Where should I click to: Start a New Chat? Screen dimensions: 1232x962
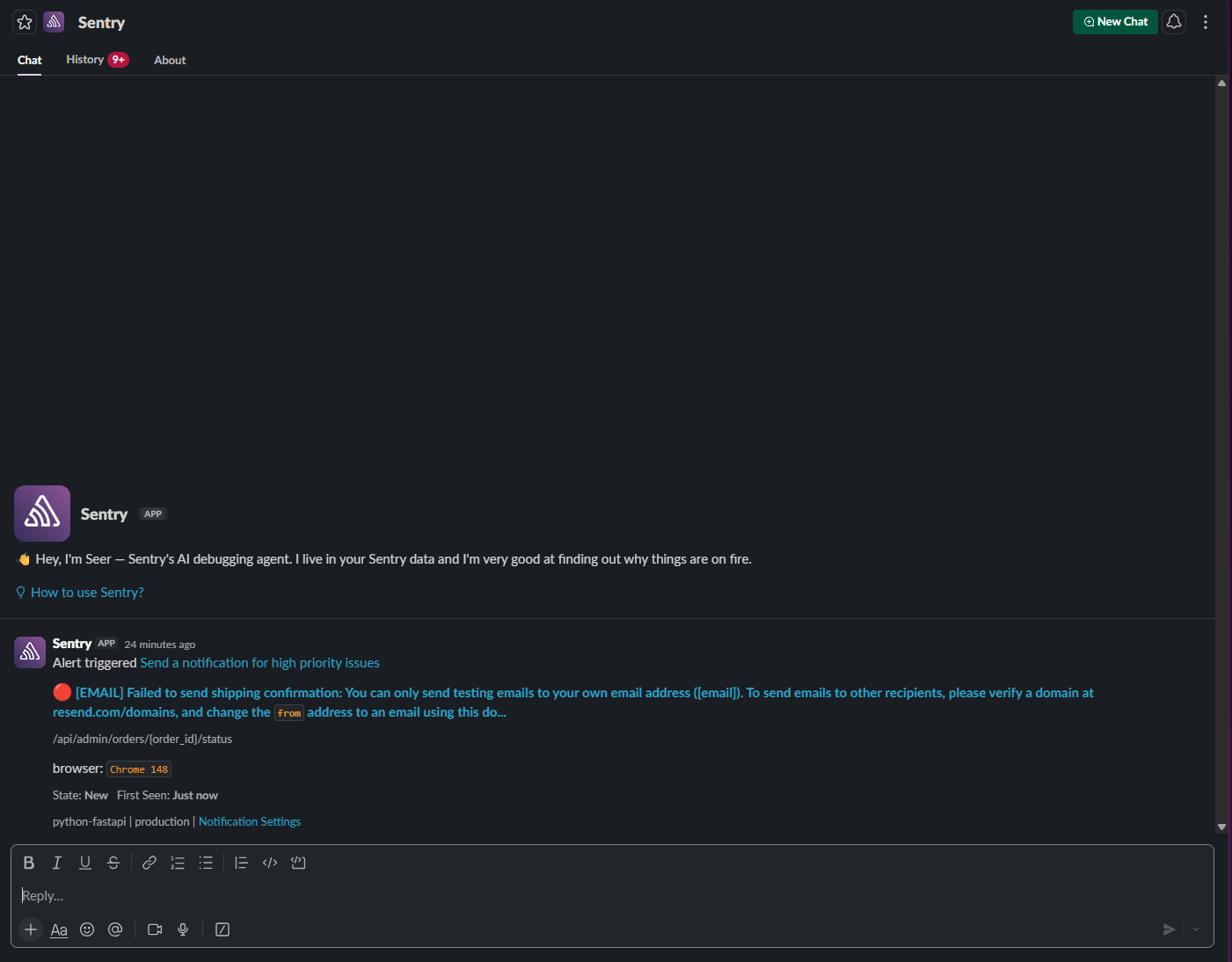point(1115,22)
